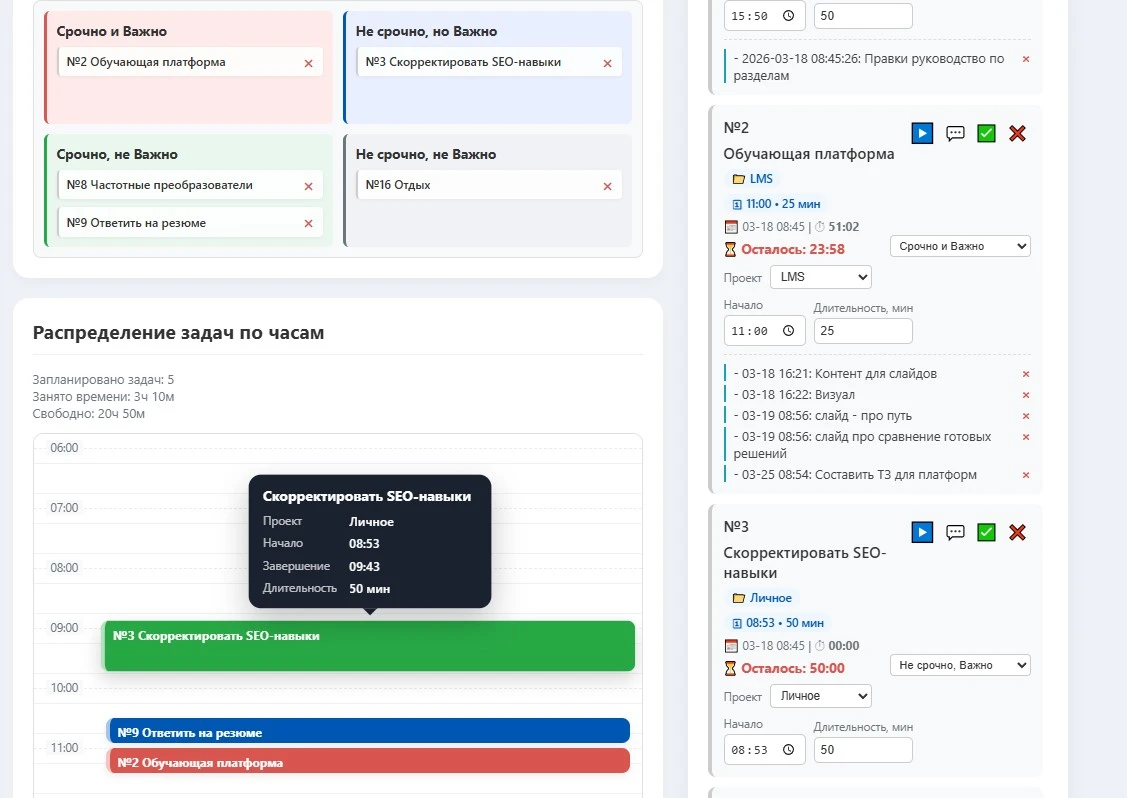Click start time field showing 08:53
This screenshot has height=798, width=1127.
tap(764, 750)
